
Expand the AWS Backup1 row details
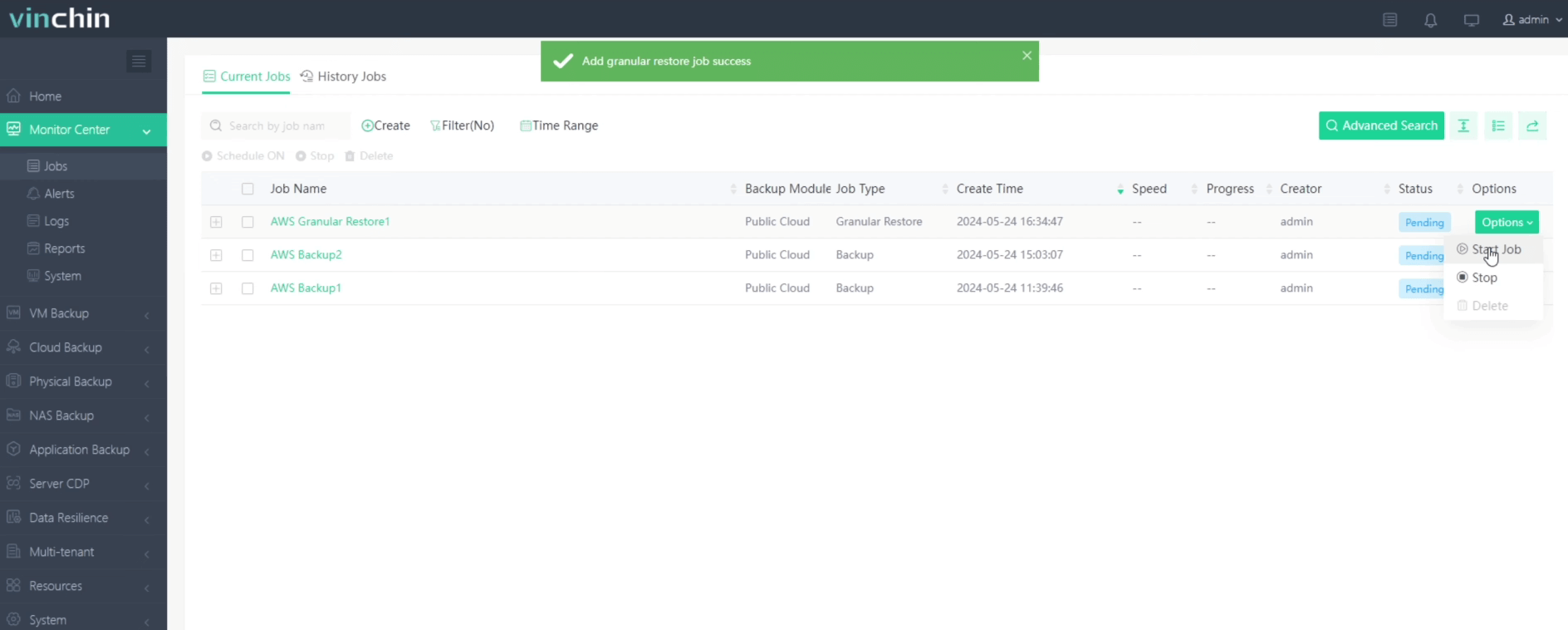(216, 288)
